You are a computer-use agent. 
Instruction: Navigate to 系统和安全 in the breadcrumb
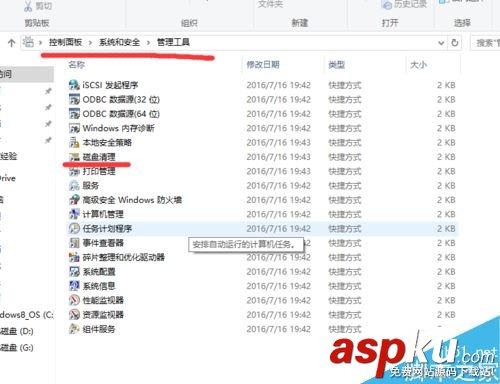(x=119, y=42)
